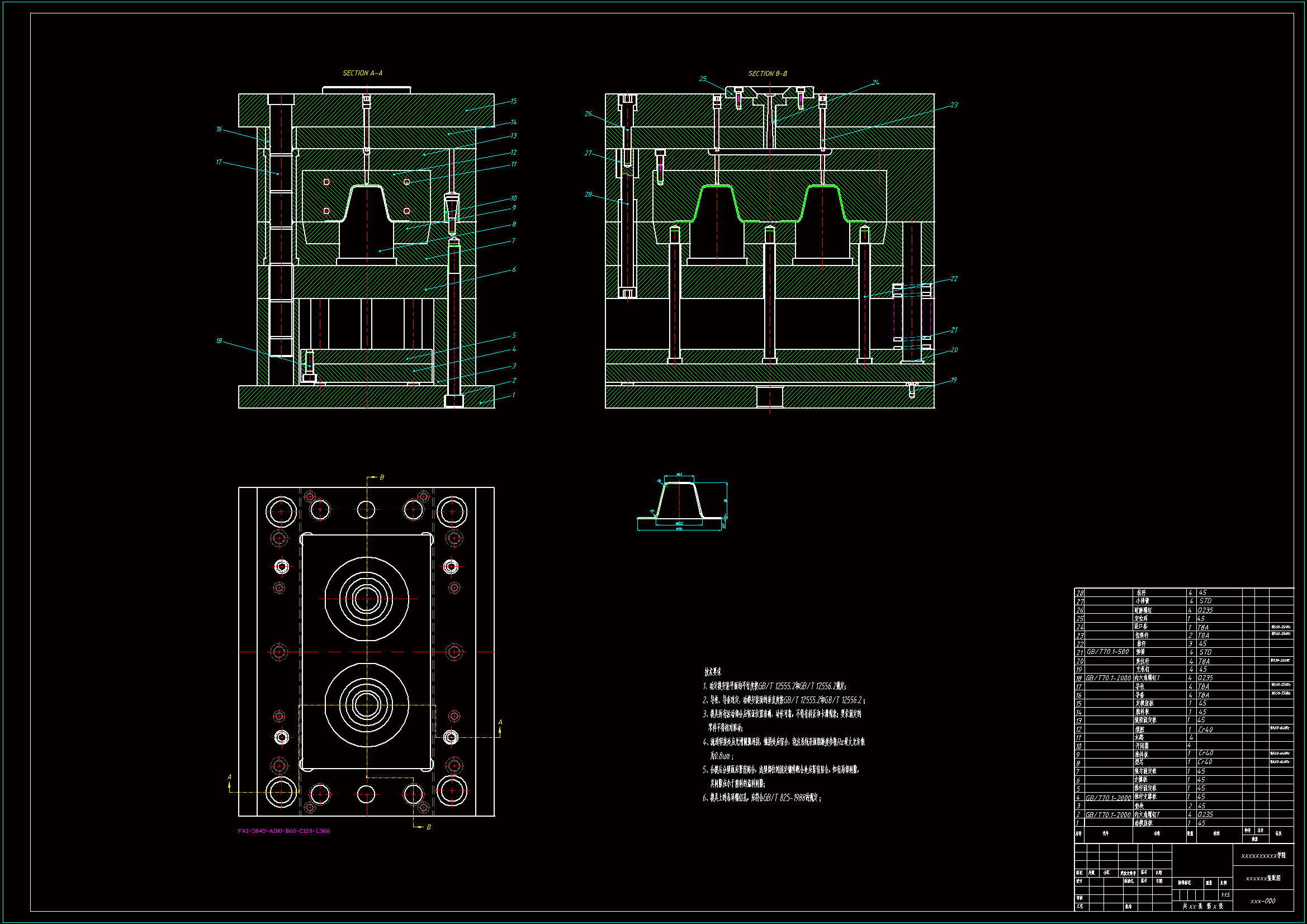Click the technical requirements heading text
1307x924 pixels.
pyautogui.click(x=712, y=672)
